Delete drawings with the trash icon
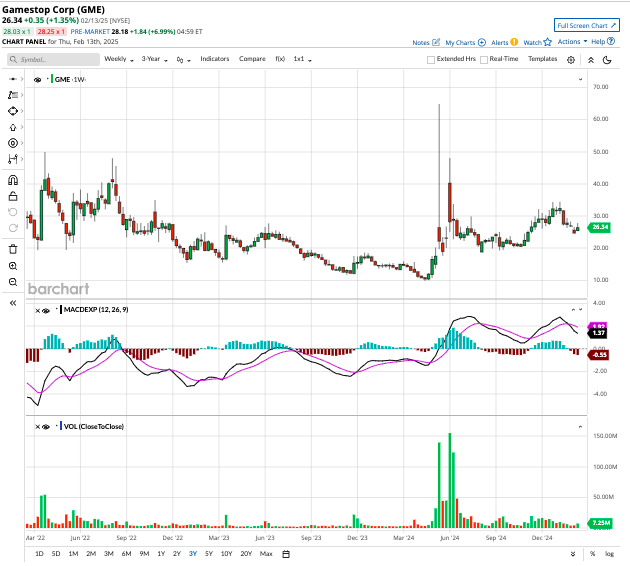Screen dimensions: 630x566 13,249
